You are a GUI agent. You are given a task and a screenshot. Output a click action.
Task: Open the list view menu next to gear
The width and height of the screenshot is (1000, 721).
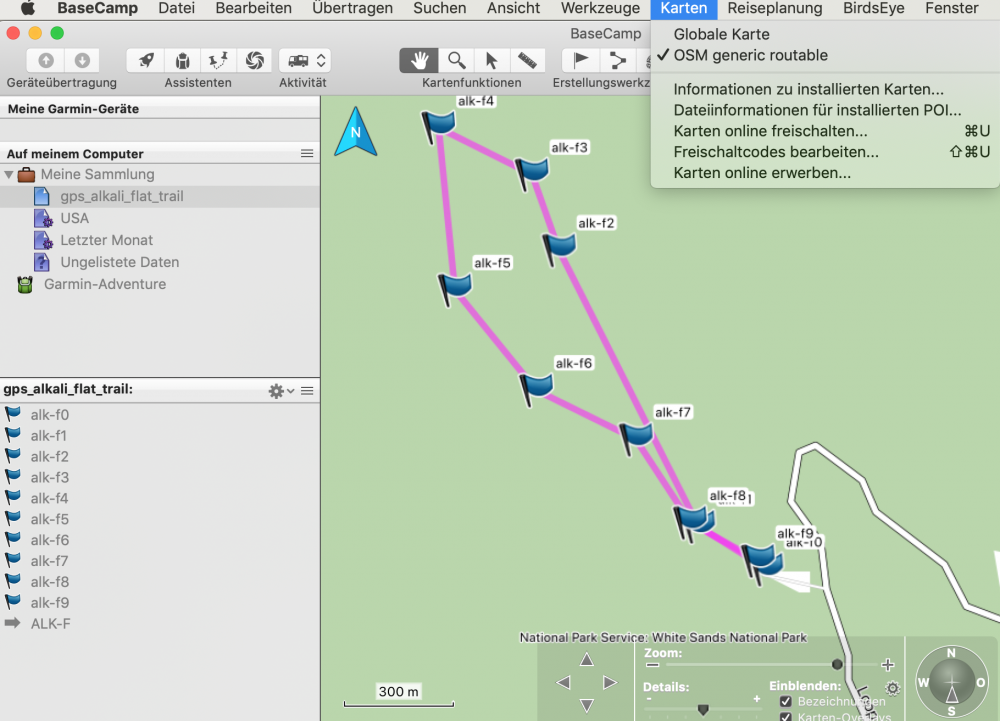(307, 391)
